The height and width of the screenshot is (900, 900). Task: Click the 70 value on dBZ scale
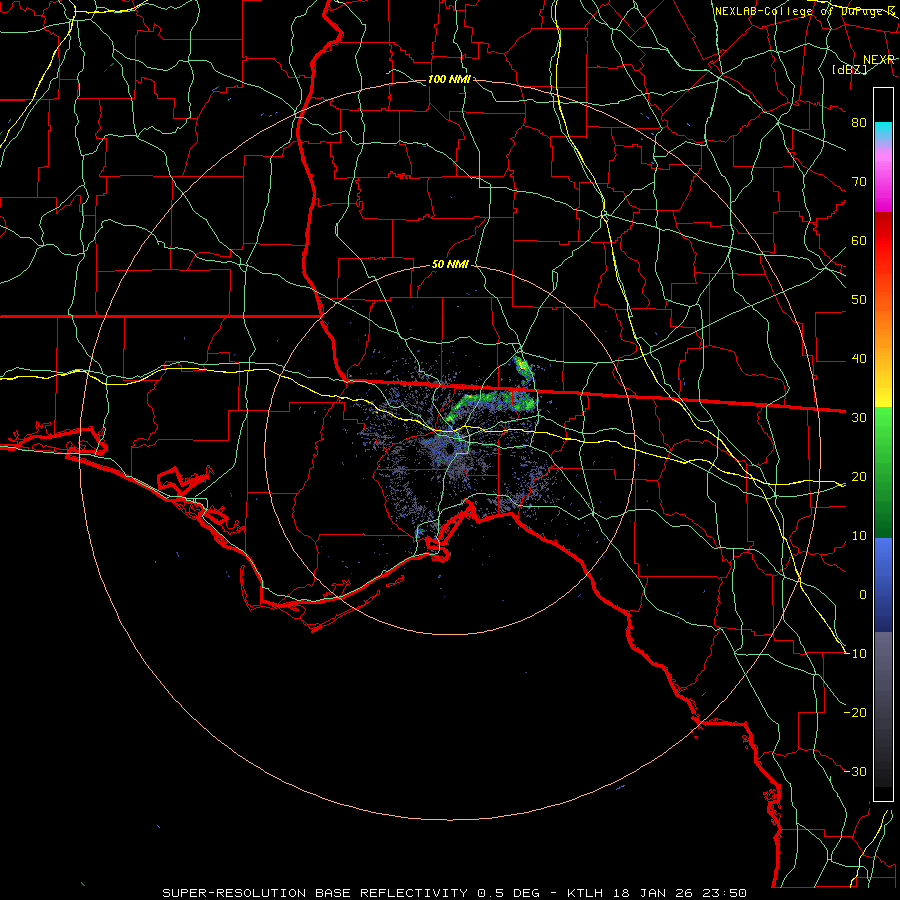(859, 181)
